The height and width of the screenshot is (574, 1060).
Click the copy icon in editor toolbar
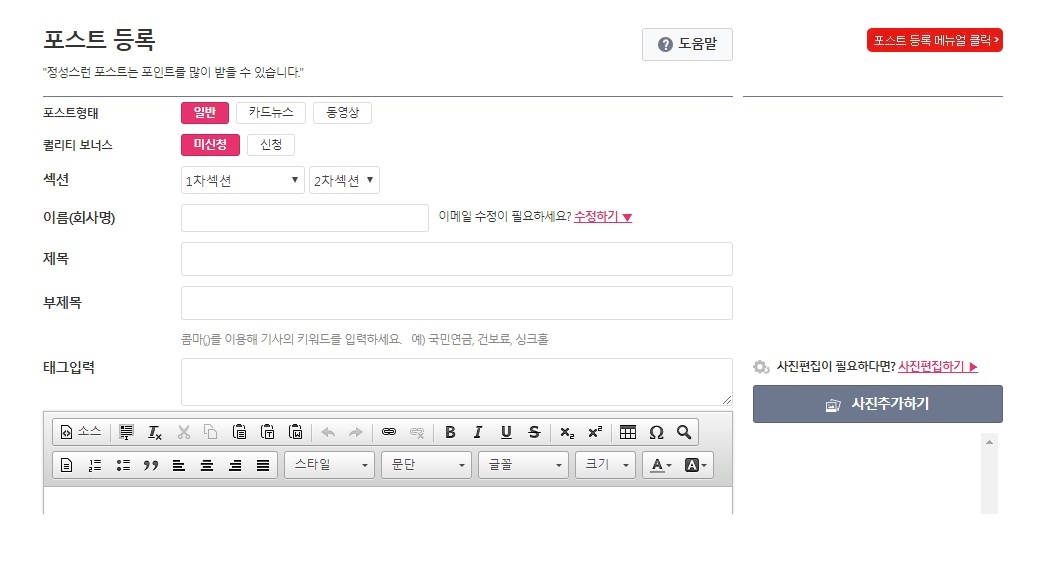211,432
